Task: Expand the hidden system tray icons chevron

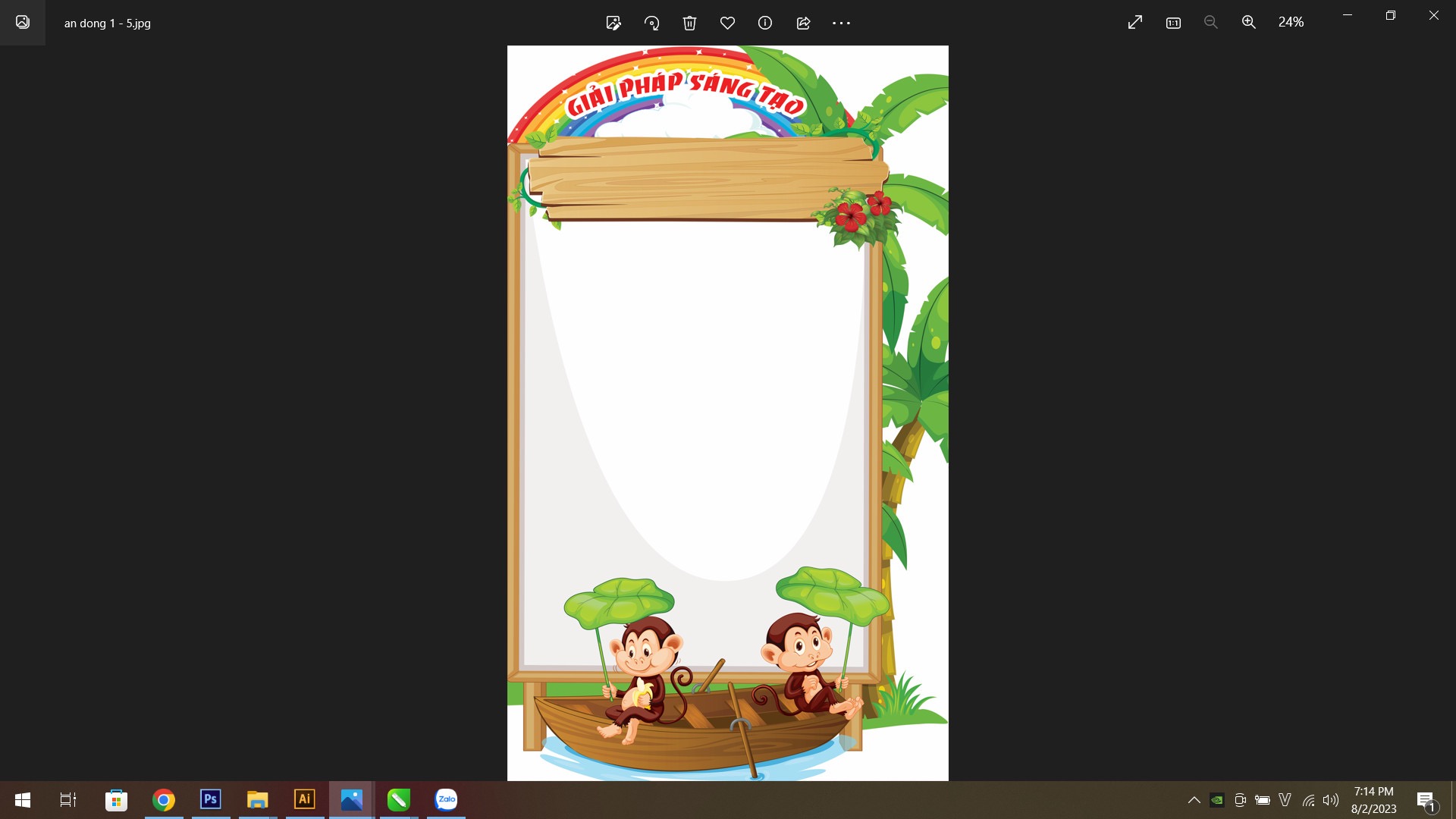Action: point(1194,800)
